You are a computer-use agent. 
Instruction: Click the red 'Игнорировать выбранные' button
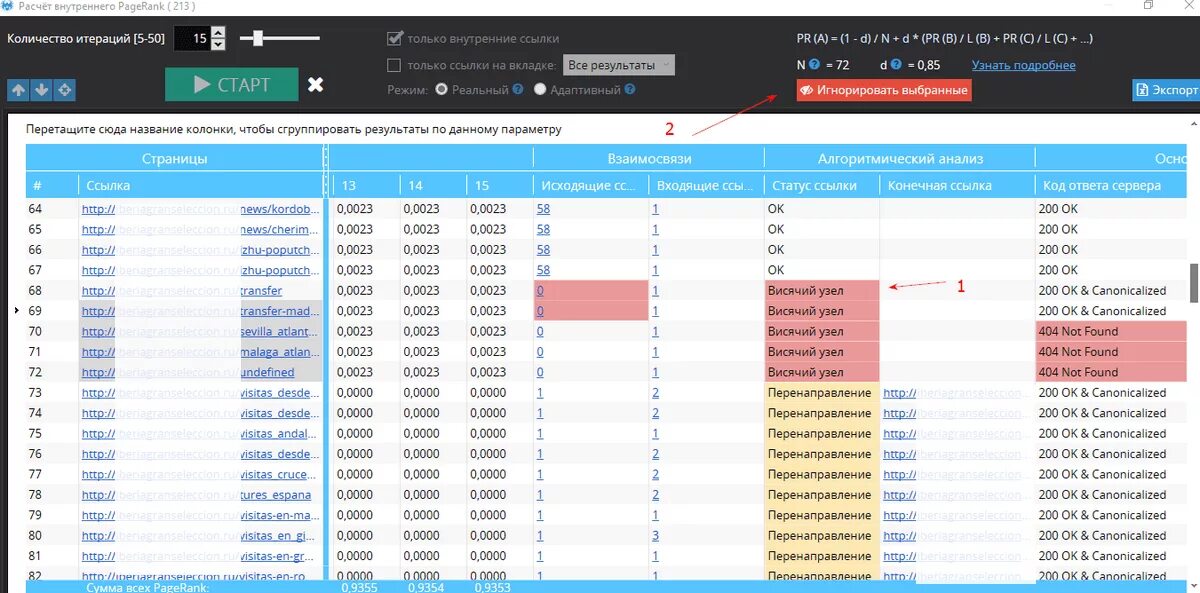(x=884, y=90)
